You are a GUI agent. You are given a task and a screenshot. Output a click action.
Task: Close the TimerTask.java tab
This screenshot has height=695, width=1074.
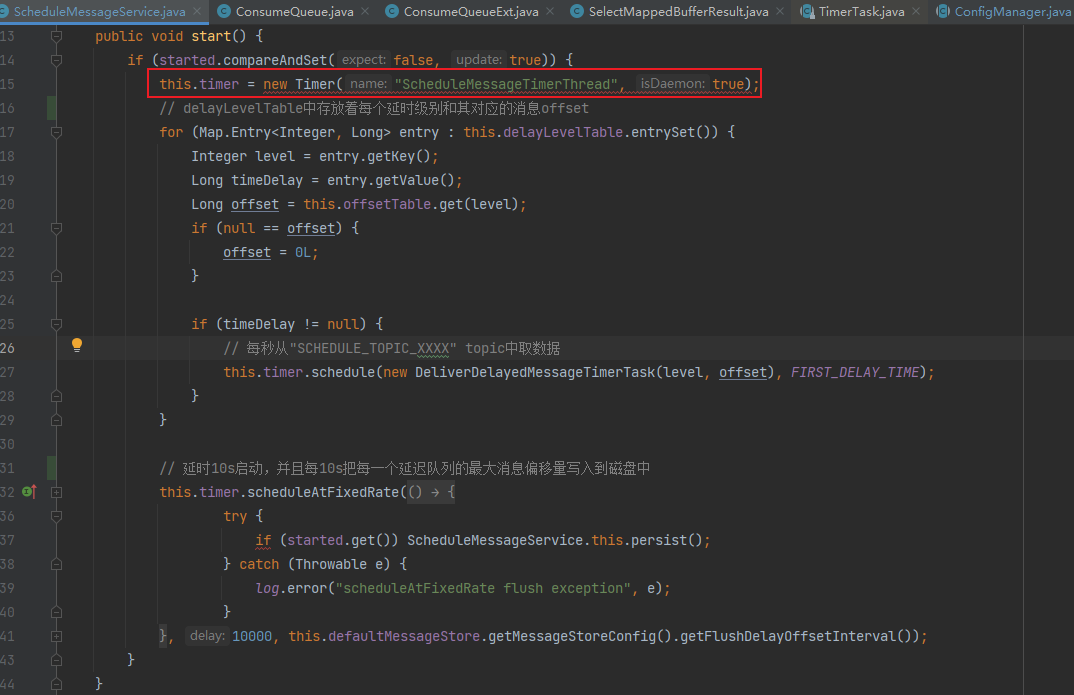(916, 12)
